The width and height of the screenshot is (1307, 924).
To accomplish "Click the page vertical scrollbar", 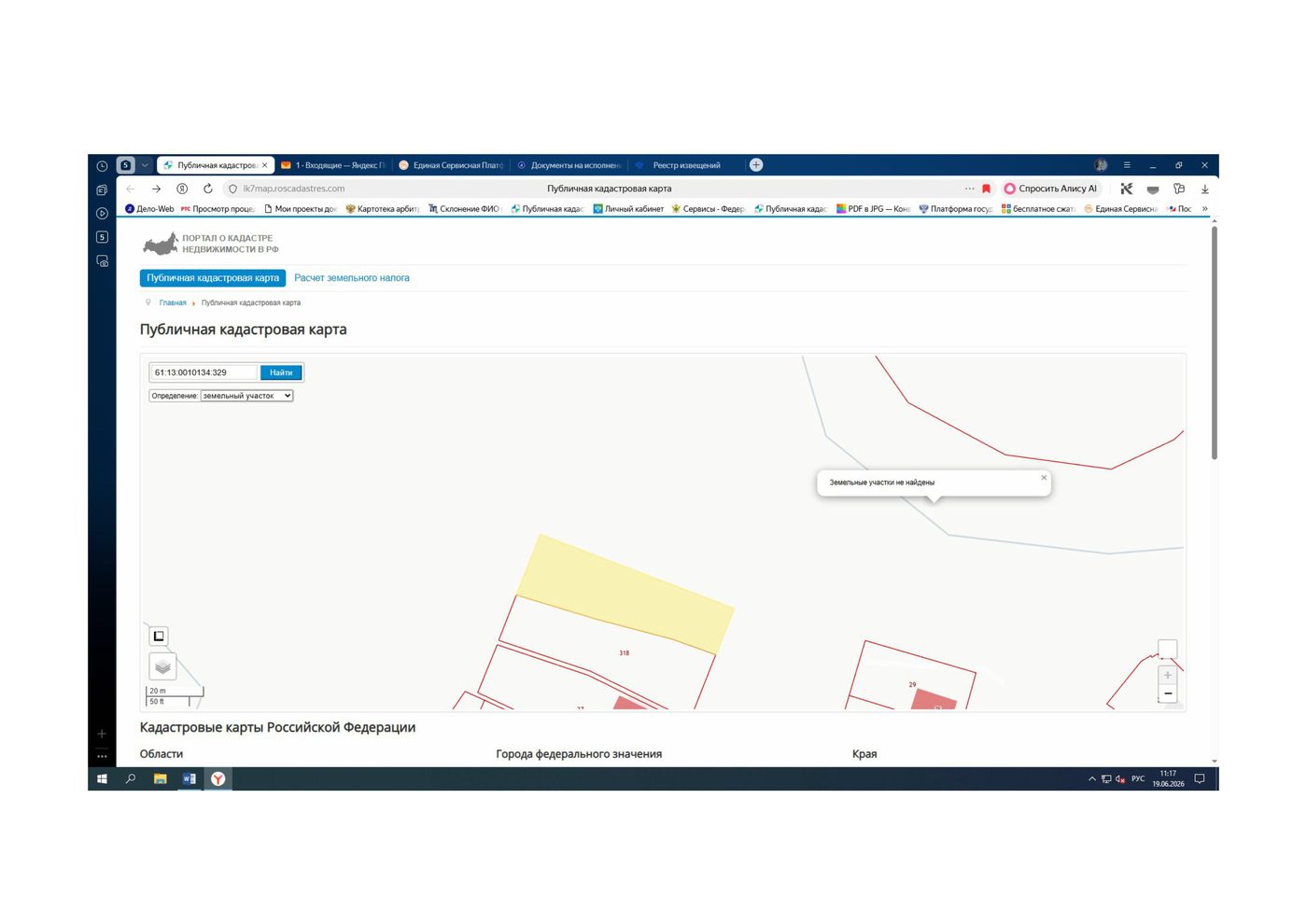I will [x=1214, y=343].
